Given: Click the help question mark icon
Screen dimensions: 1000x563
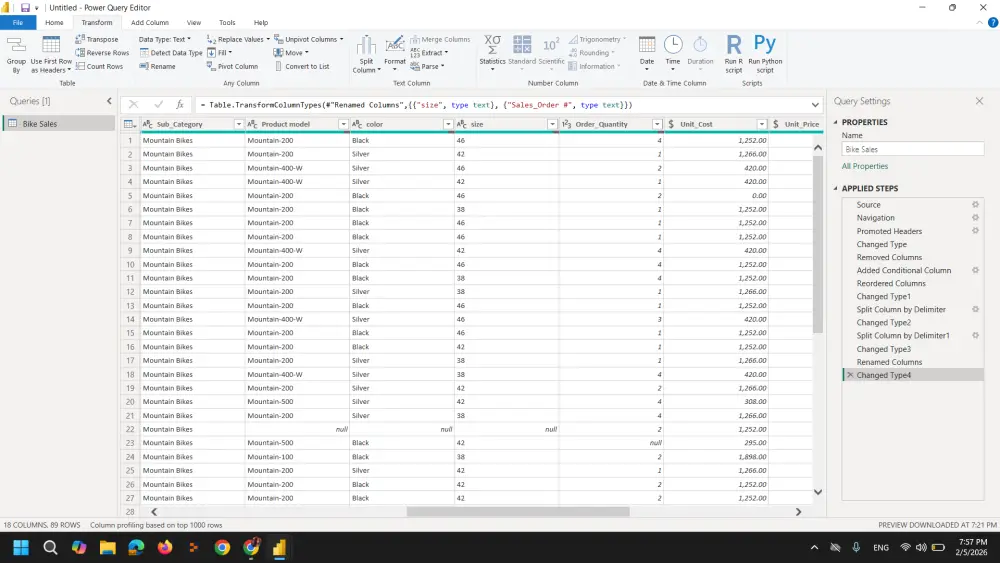Looking at the screenshot, I should click(992, 22).
